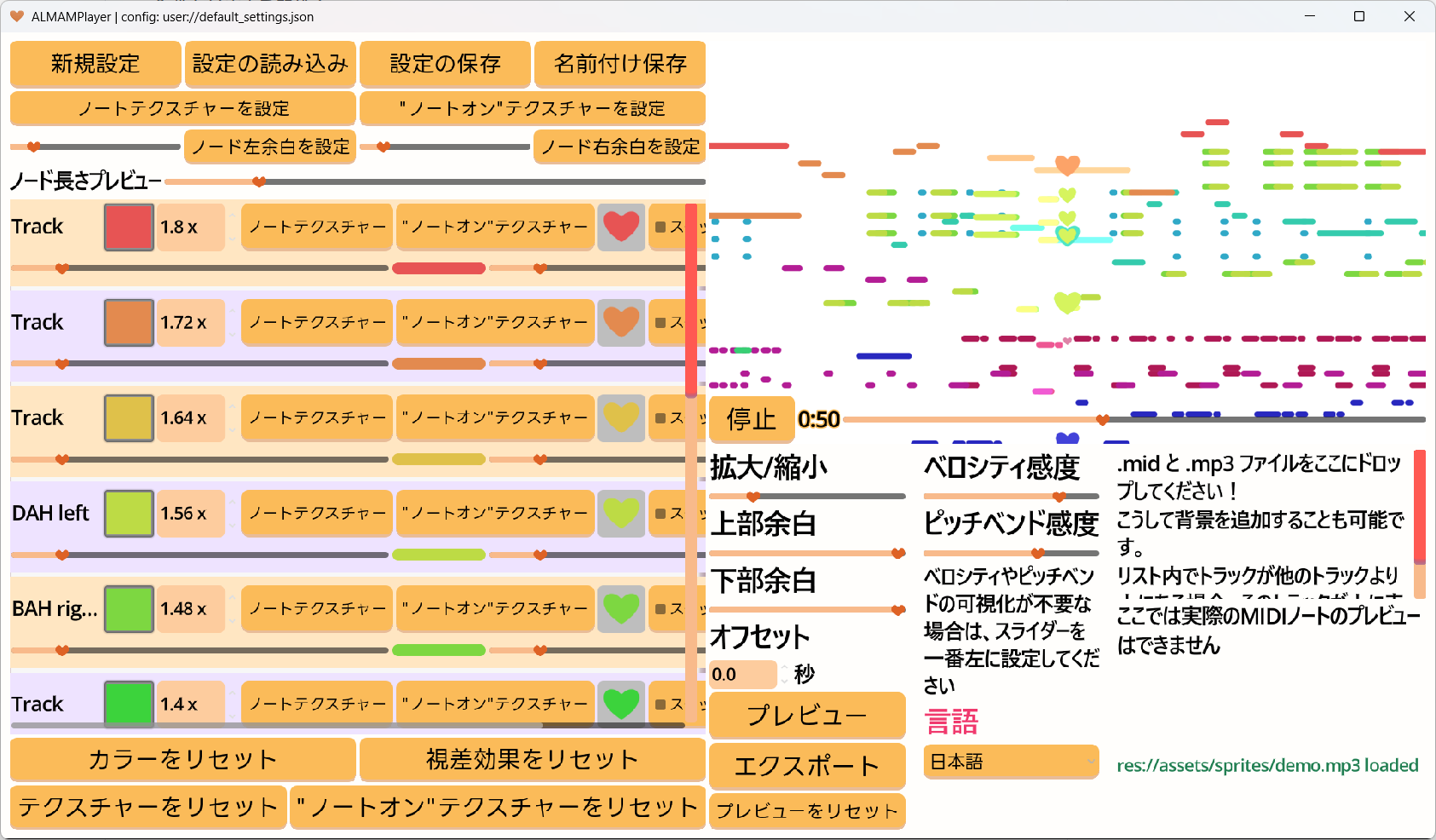The image size is (1436, 840).
Task: Click the ピッチベンド感度 slider
Action: [1011, 553]
